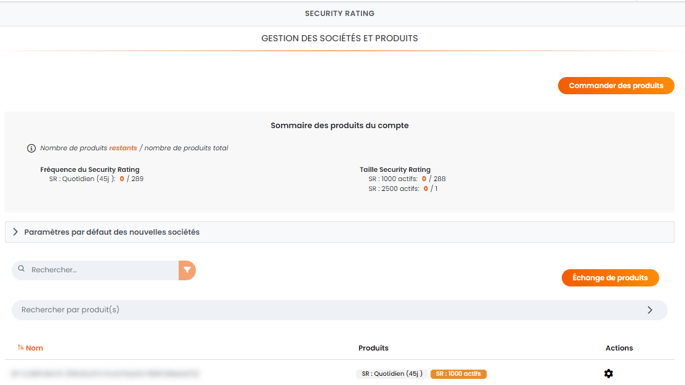Click Taille Security Rating label

click(395, 170)
